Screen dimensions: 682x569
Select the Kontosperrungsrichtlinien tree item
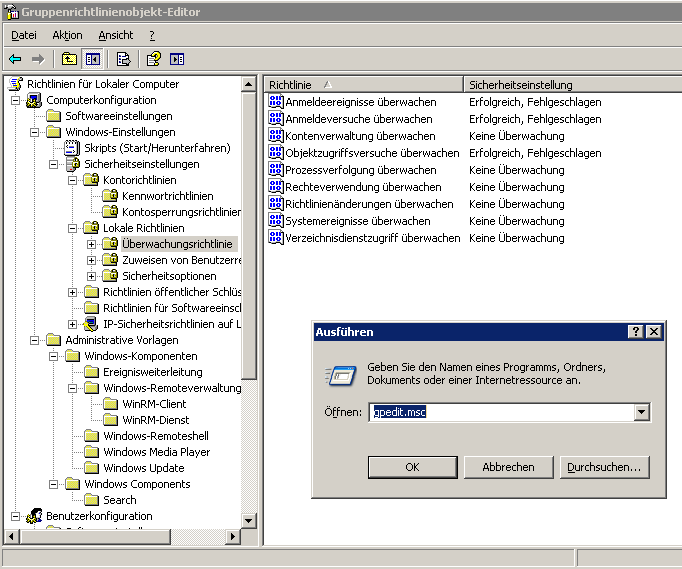(181, 212)
